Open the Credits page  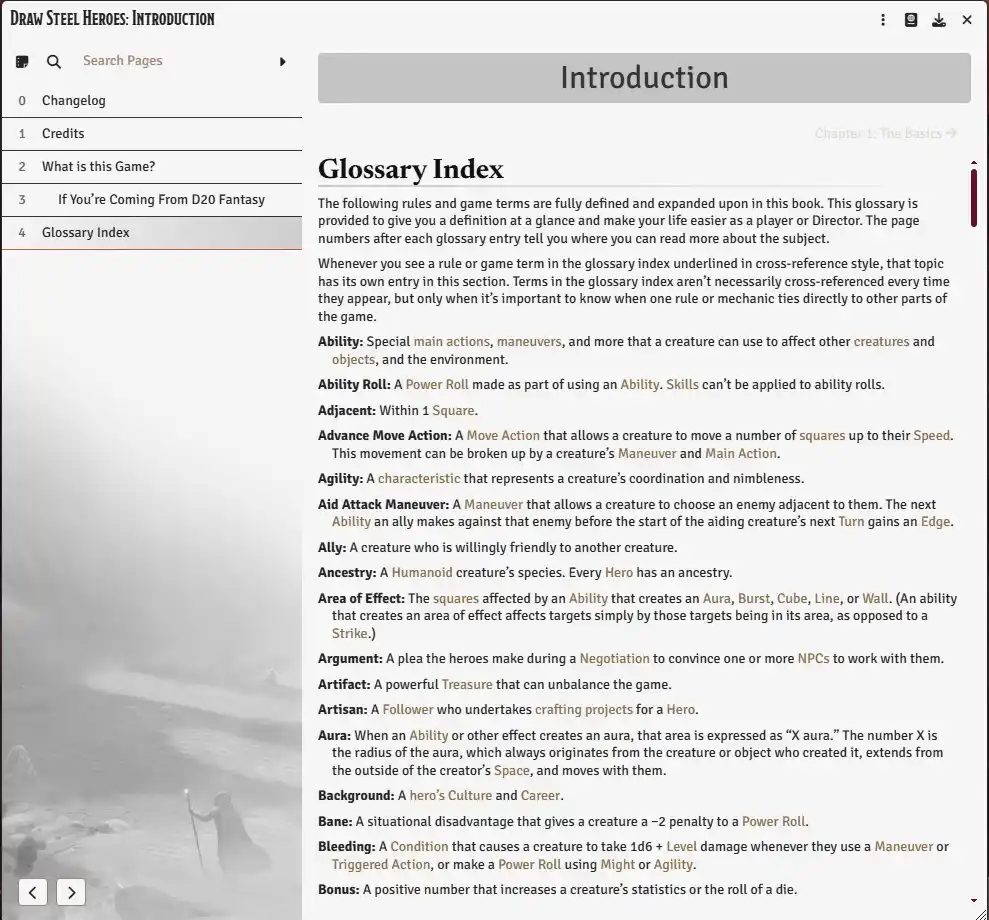tap(62, 133)
